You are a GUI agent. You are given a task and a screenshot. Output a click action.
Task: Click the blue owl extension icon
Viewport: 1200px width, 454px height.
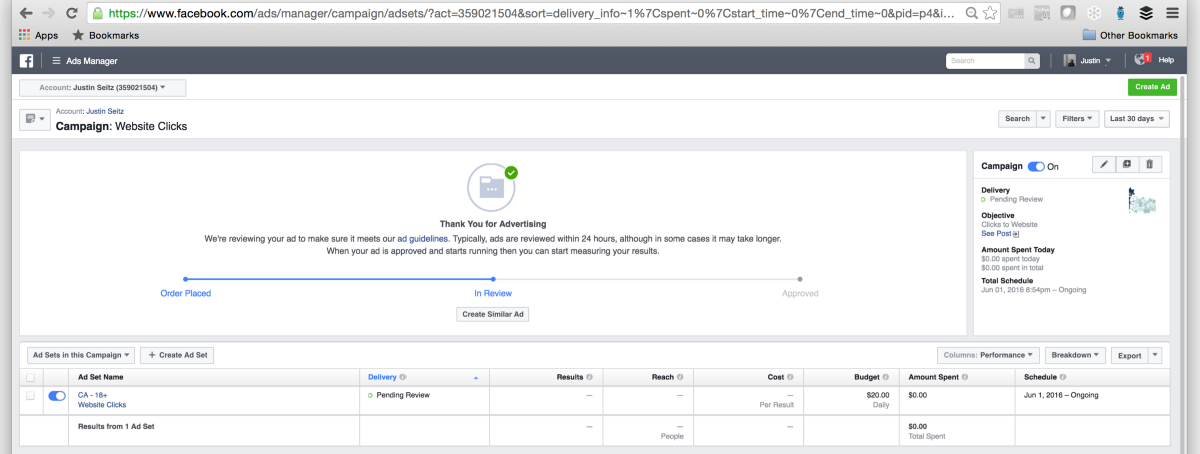[x=1120, y=14]
